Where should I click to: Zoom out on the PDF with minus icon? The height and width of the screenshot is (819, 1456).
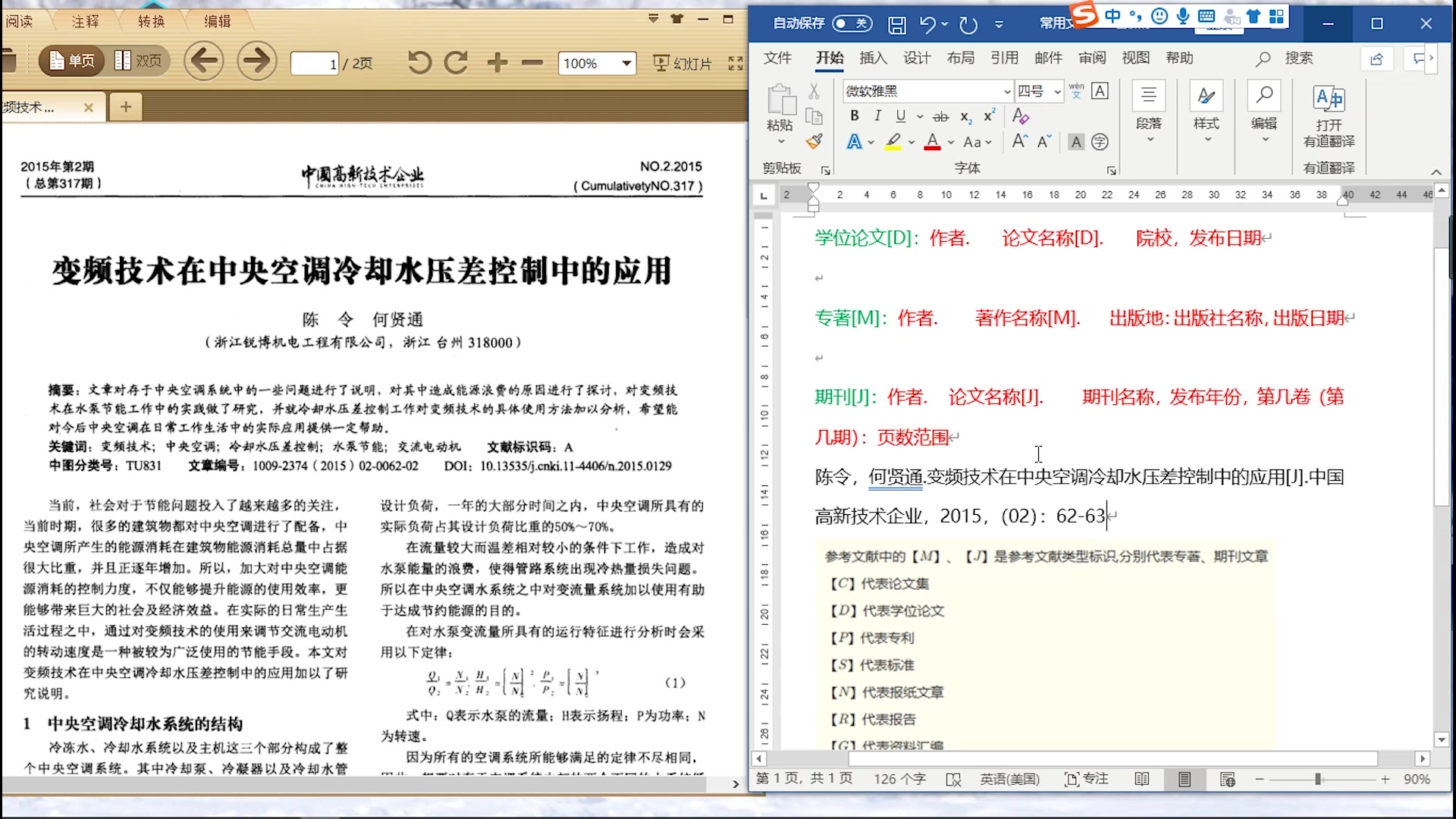point(532,62)
